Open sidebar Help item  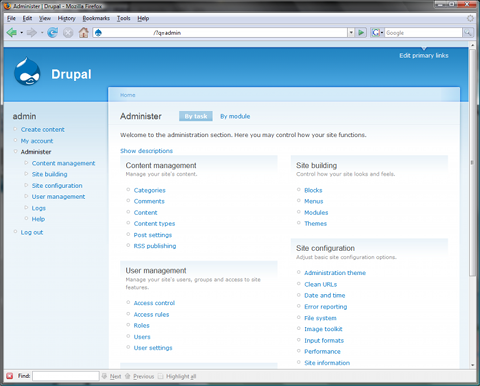38,219
